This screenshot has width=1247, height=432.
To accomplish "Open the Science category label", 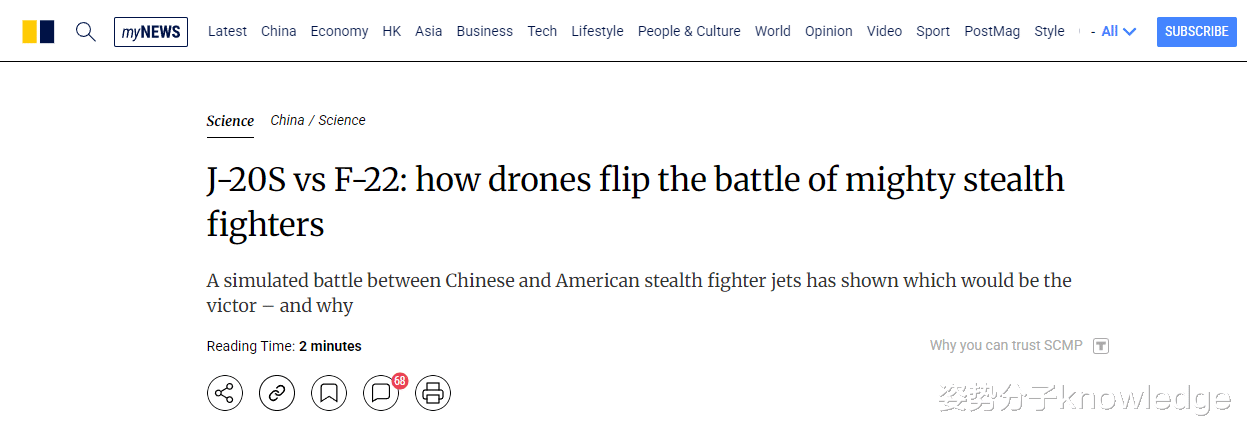I will click(x=230, y=121).
